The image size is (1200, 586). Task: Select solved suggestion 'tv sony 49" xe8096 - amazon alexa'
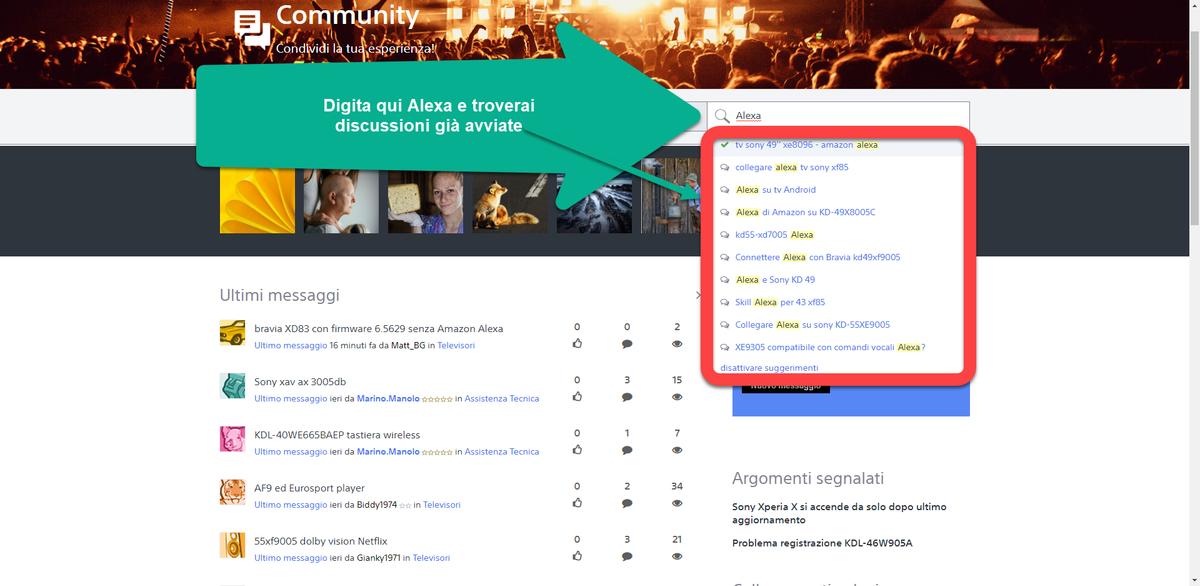click(806, 145)
